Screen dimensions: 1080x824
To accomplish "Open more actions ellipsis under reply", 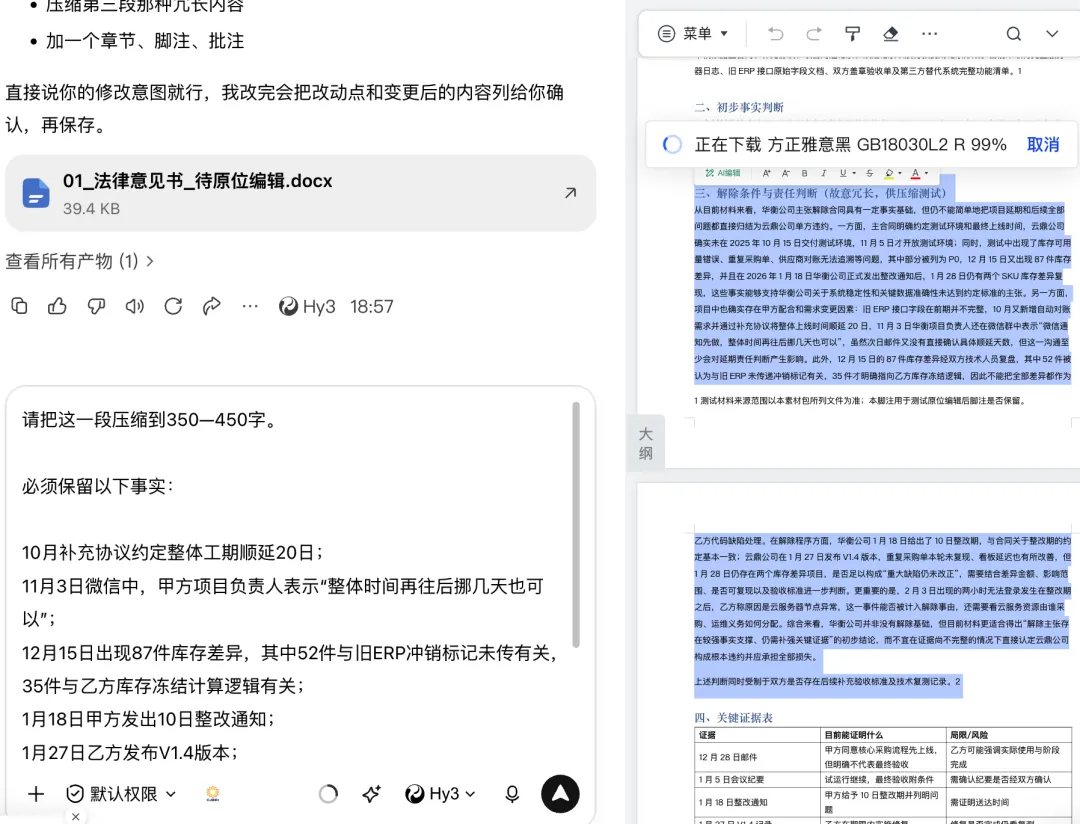I will coord(250,306).
